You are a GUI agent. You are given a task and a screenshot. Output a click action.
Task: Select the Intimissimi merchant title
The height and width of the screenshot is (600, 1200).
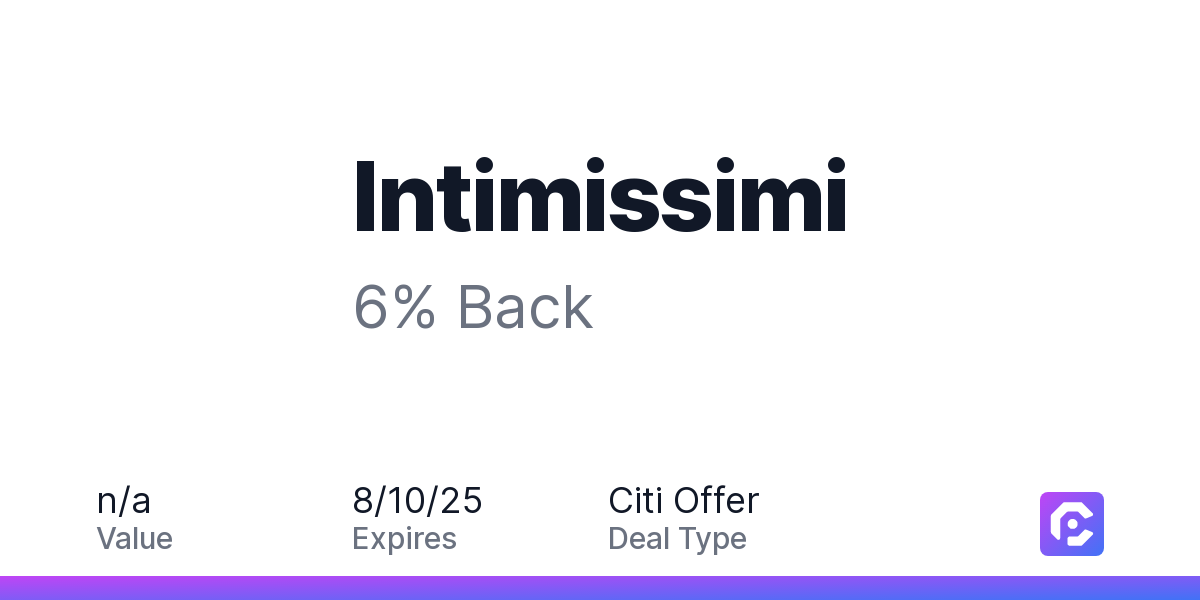600,196
